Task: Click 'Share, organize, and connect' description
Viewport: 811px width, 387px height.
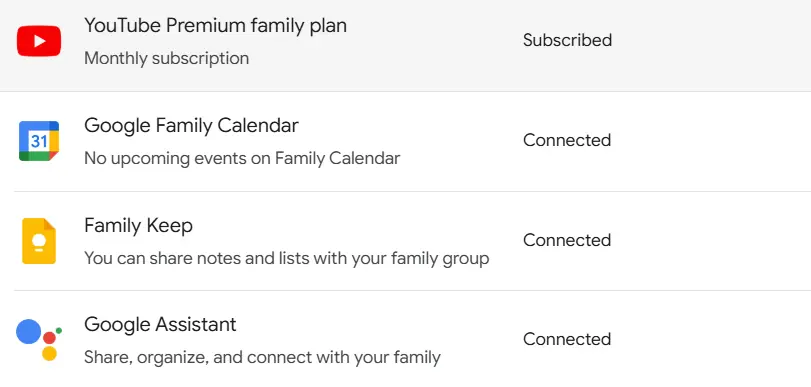Action: point(262,357)
